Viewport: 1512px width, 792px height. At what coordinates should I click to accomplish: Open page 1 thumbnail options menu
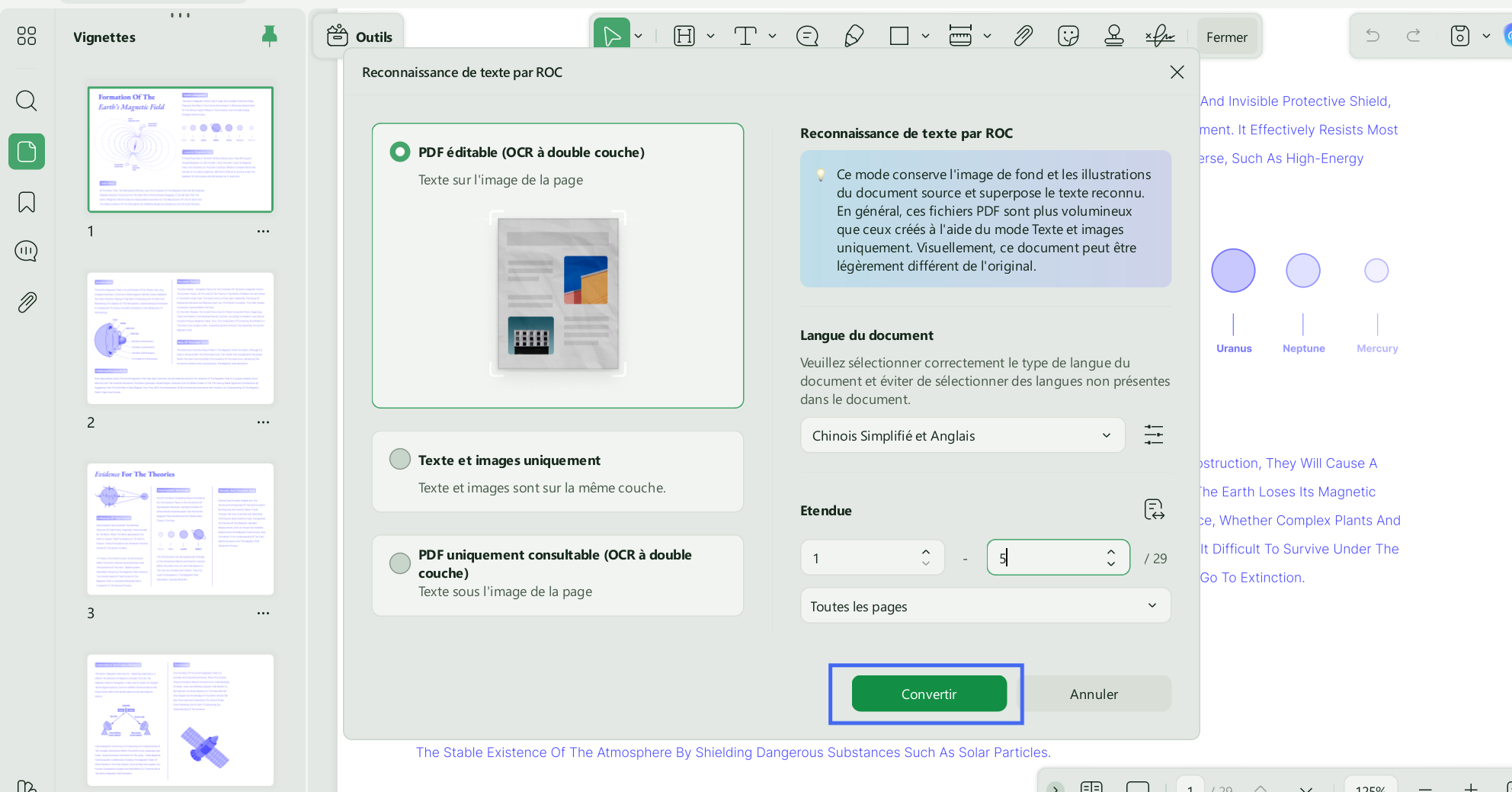(x=263, y=231)
